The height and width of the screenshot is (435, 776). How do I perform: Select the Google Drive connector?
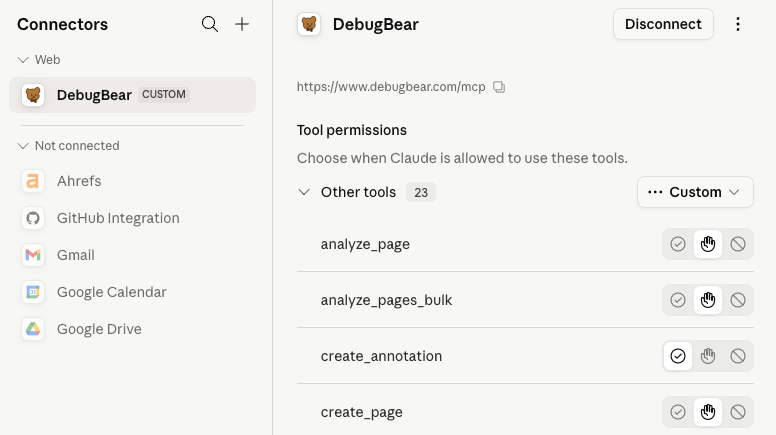click(132, 329)
